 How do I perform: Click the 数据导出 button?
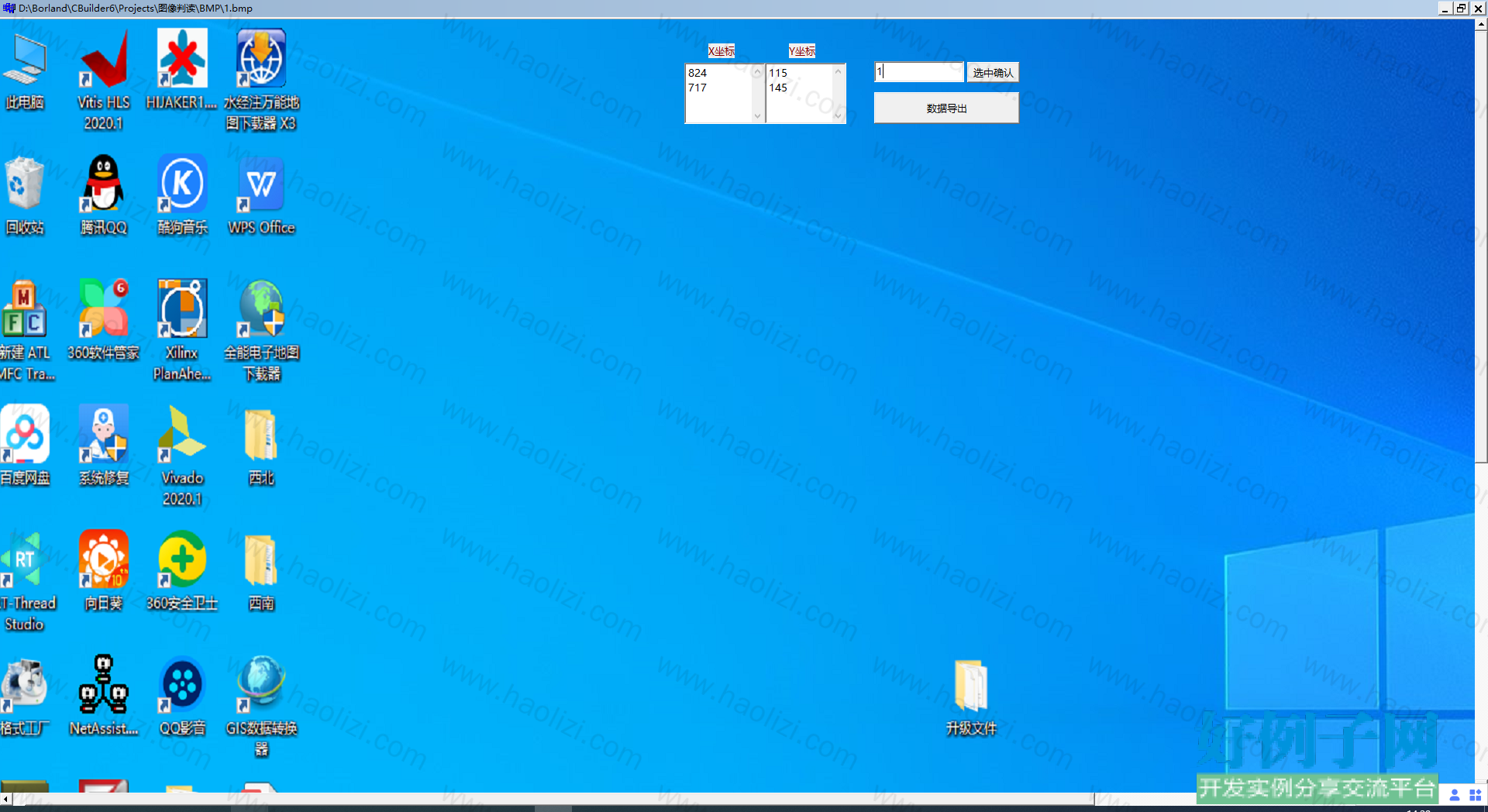946,108
